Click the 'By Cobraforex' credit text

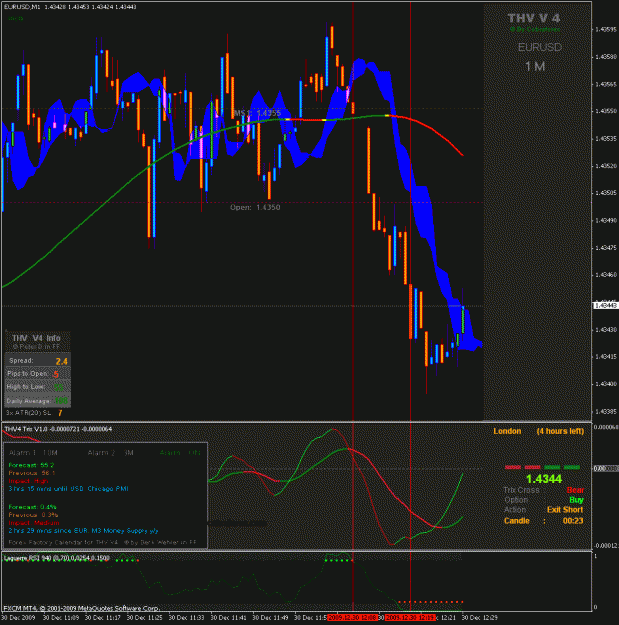pos(535,29)
